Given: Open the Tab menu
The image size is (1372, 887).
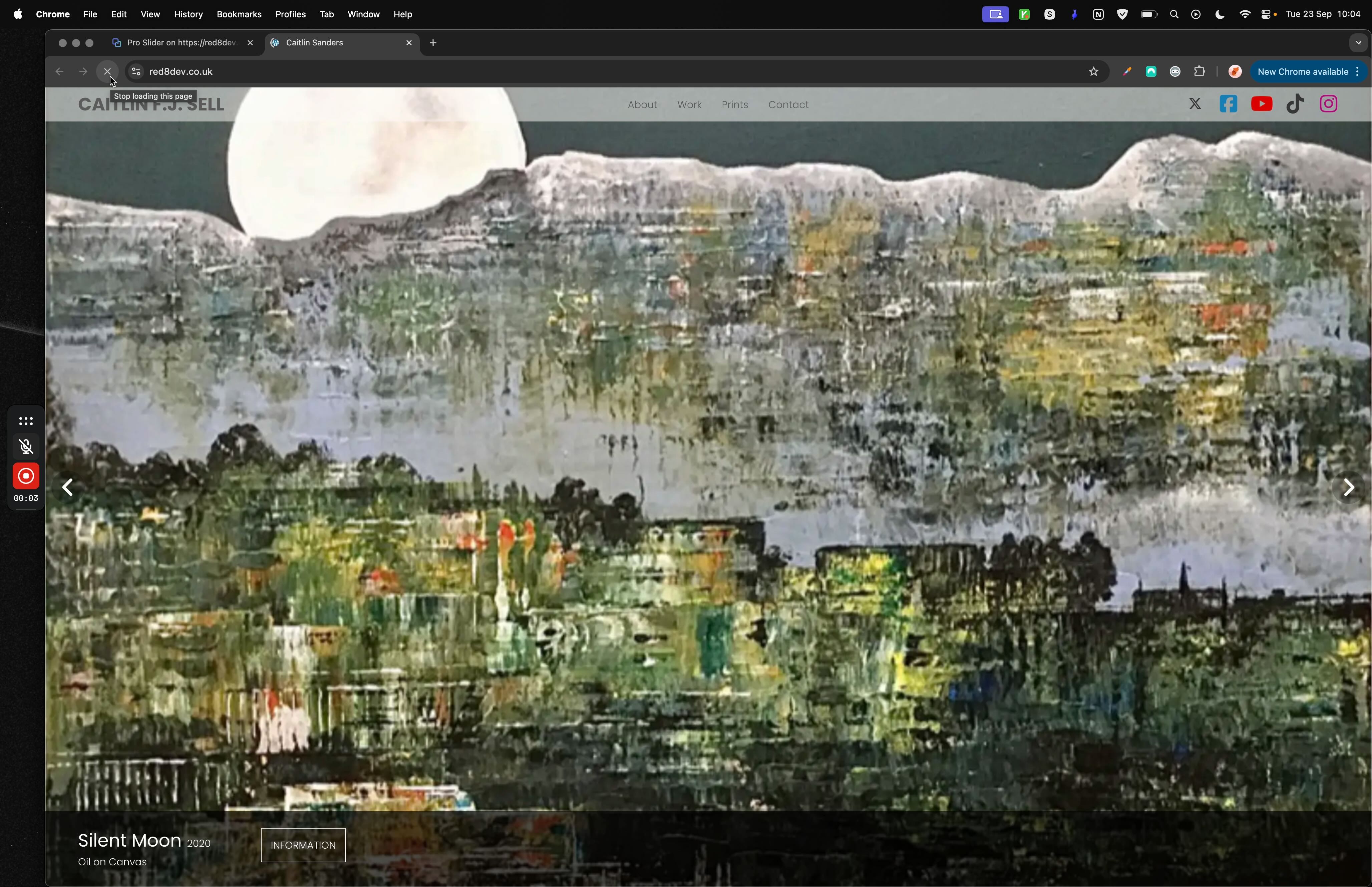Looking at the screenshot, I should (x=326, y=14).
